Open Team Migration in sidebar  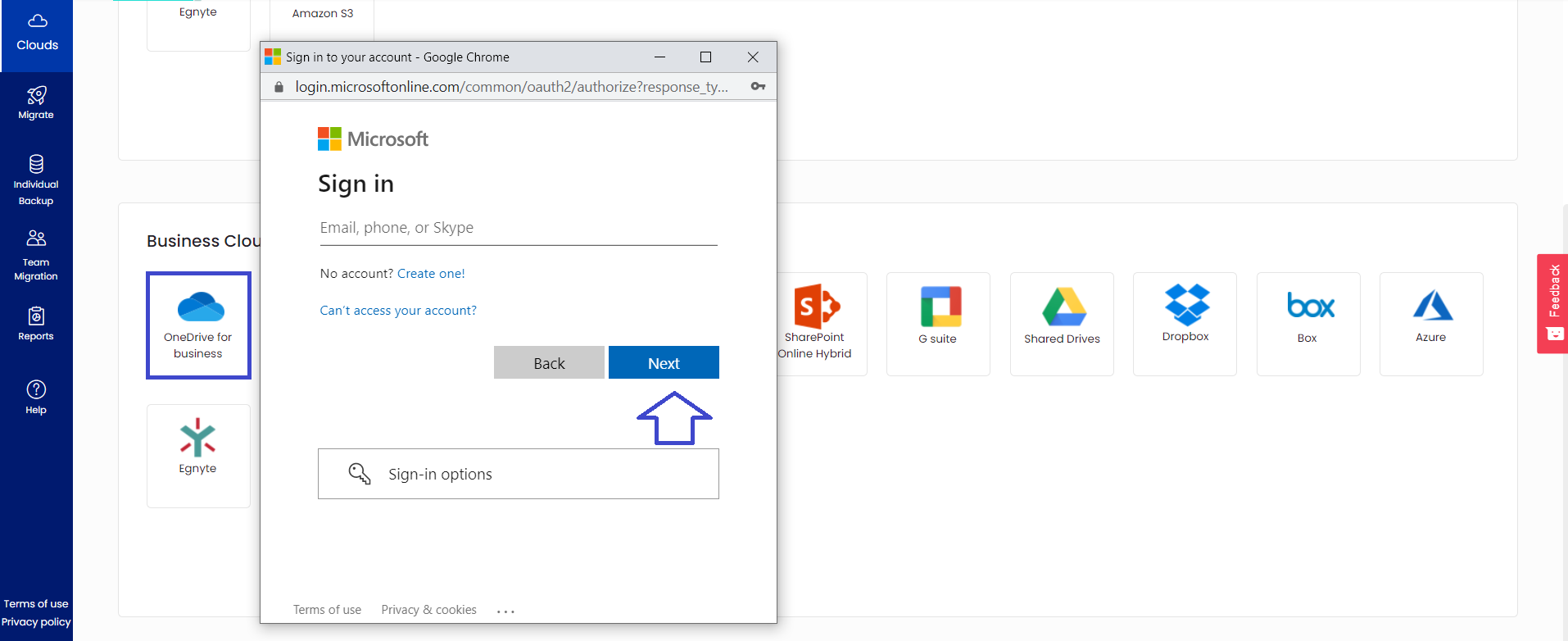(36, 255)
